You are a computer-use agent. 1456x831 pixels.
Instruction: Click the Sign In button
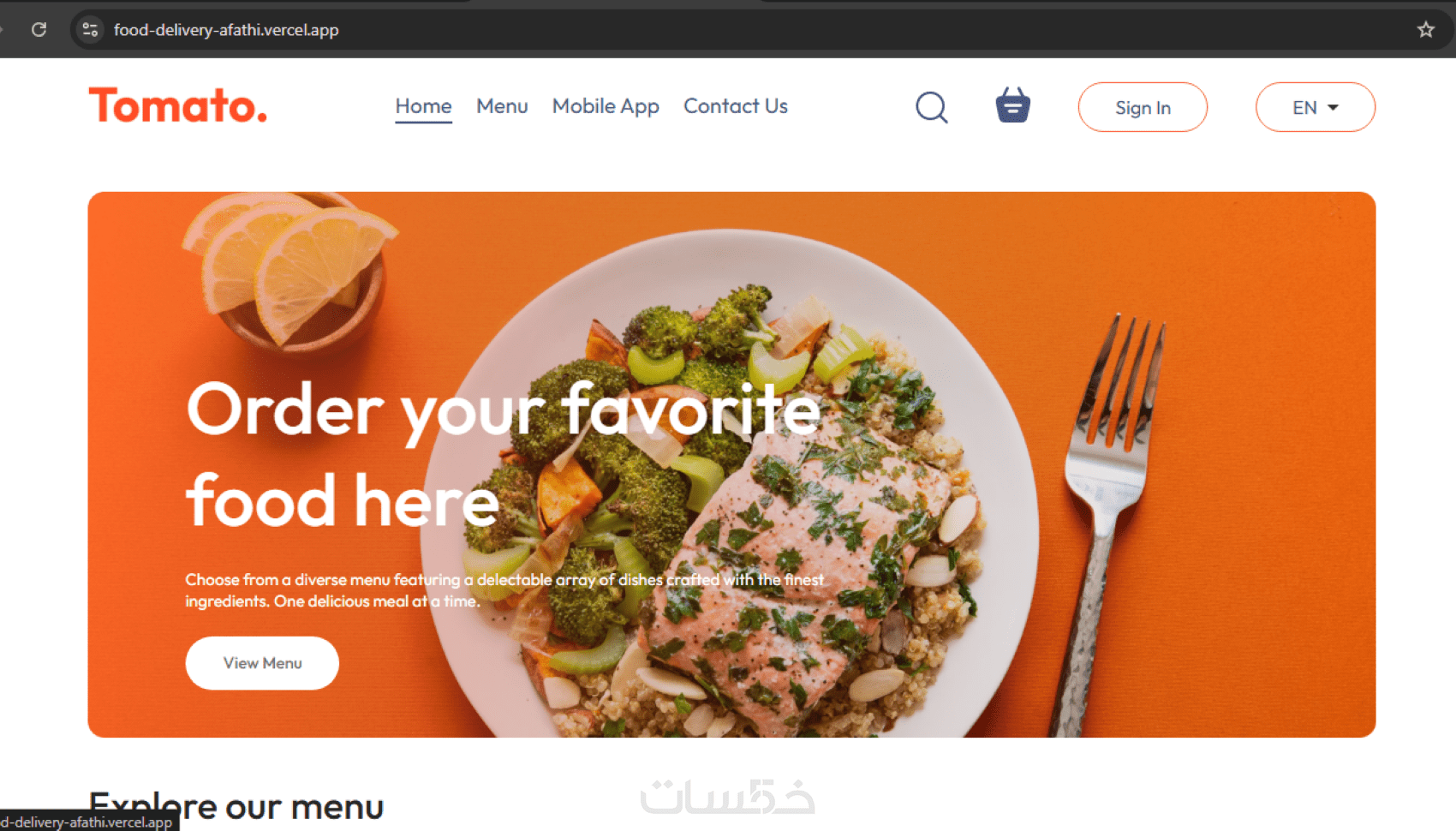[x=1143, y=107]
